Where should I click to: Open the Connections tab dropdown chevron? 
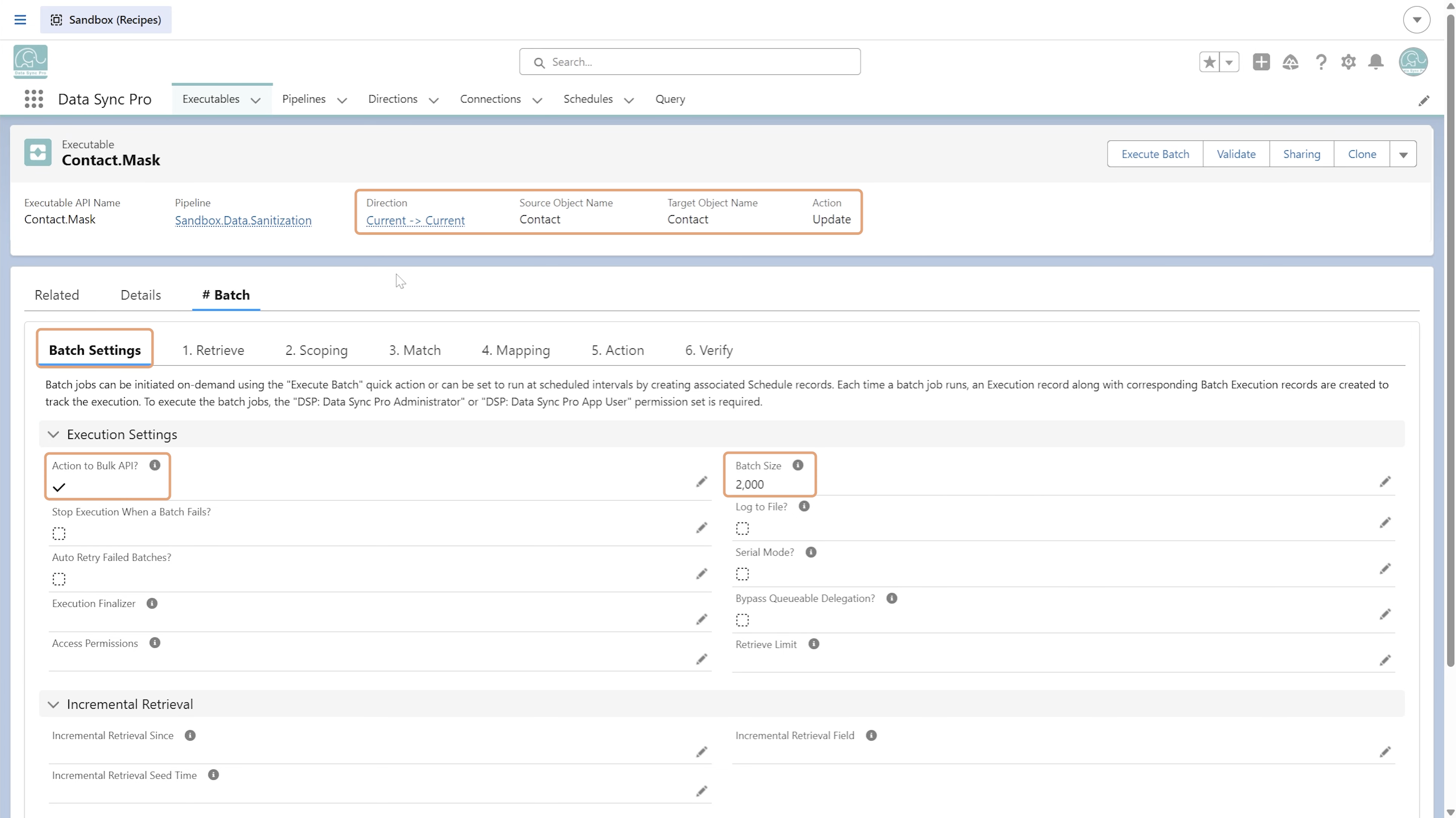[537, 101]
